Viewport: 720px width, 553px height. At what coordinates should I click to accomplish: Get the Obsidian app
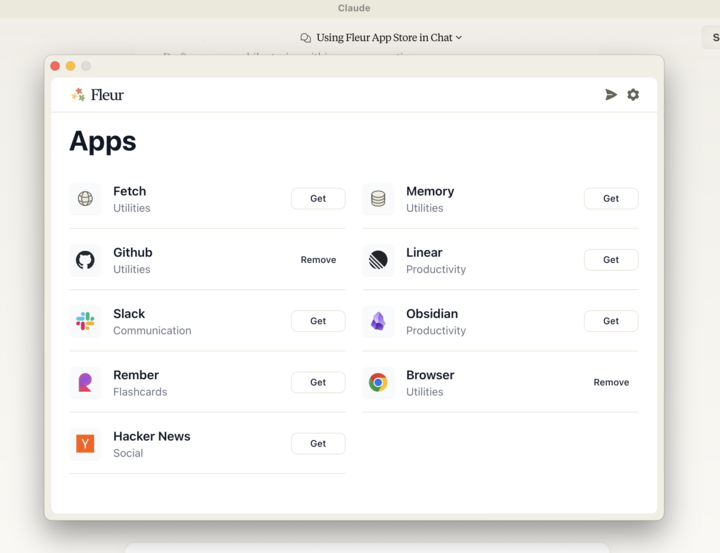(611, 321)
